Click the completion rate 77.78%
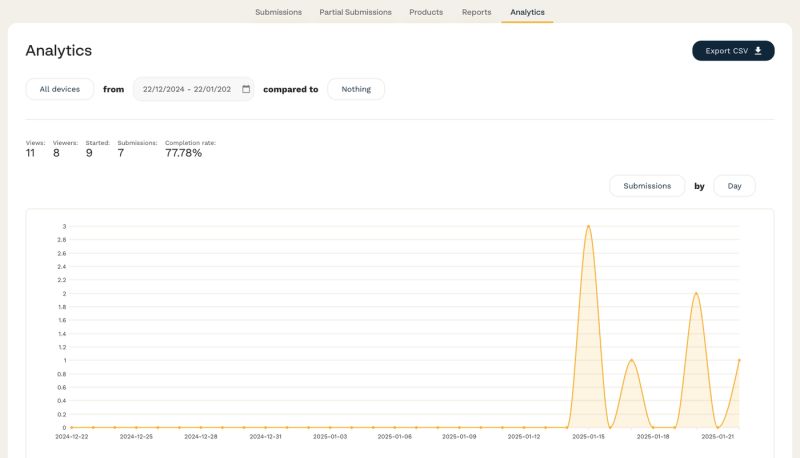800x458 pixels. pyautogui.click(x=183, y=153)
